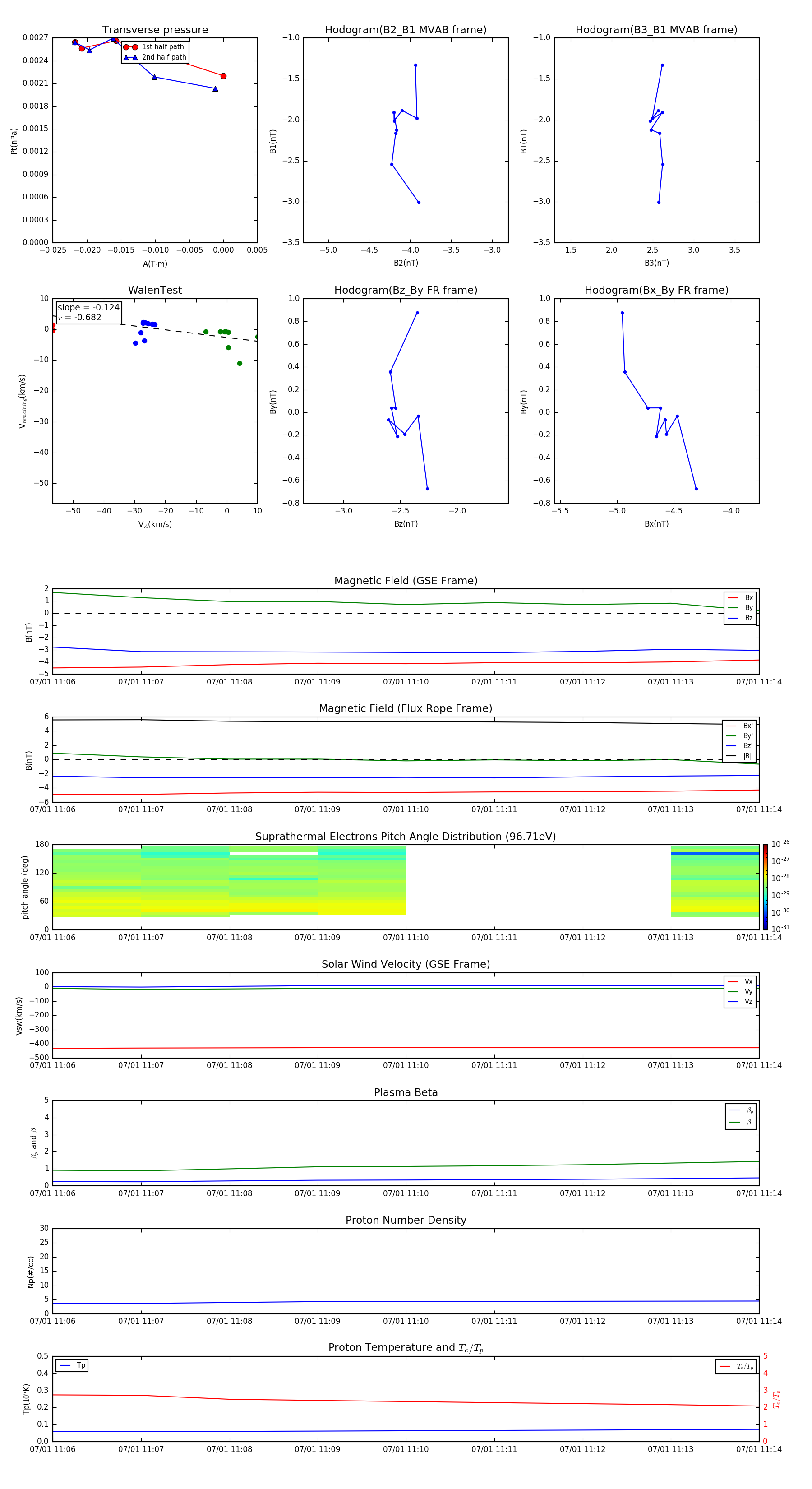Screen dimensions: 812x1489
Task: Click the 'Plasma Beta' plot title
Action: tap(406, 1092)
